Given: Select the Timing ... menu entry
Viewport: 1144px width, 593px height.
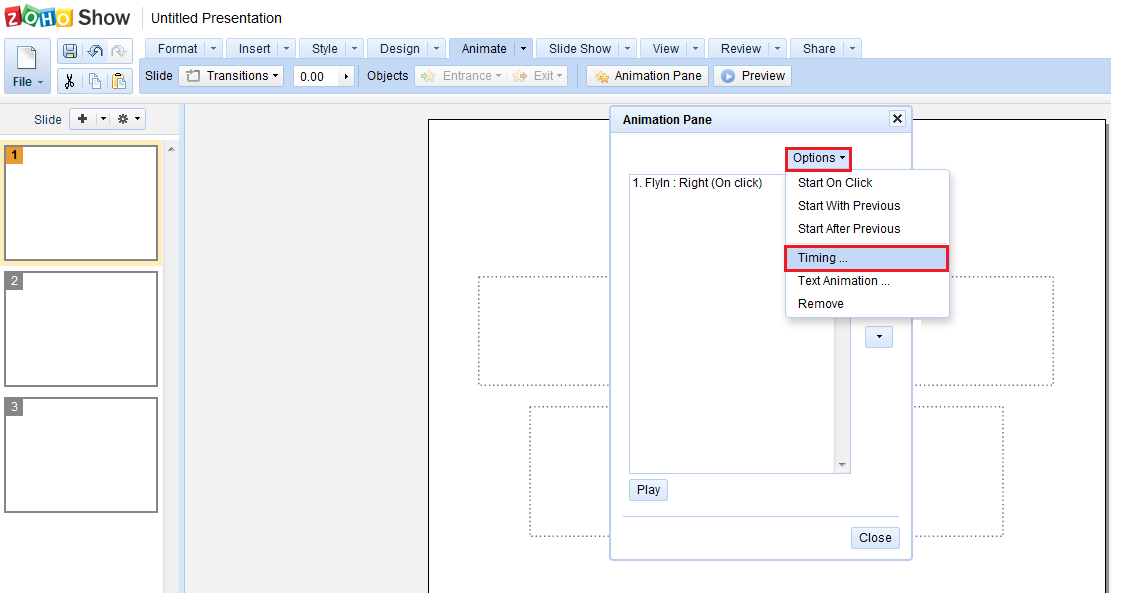Looking at the screenshot, I should [x=867, y=258].
